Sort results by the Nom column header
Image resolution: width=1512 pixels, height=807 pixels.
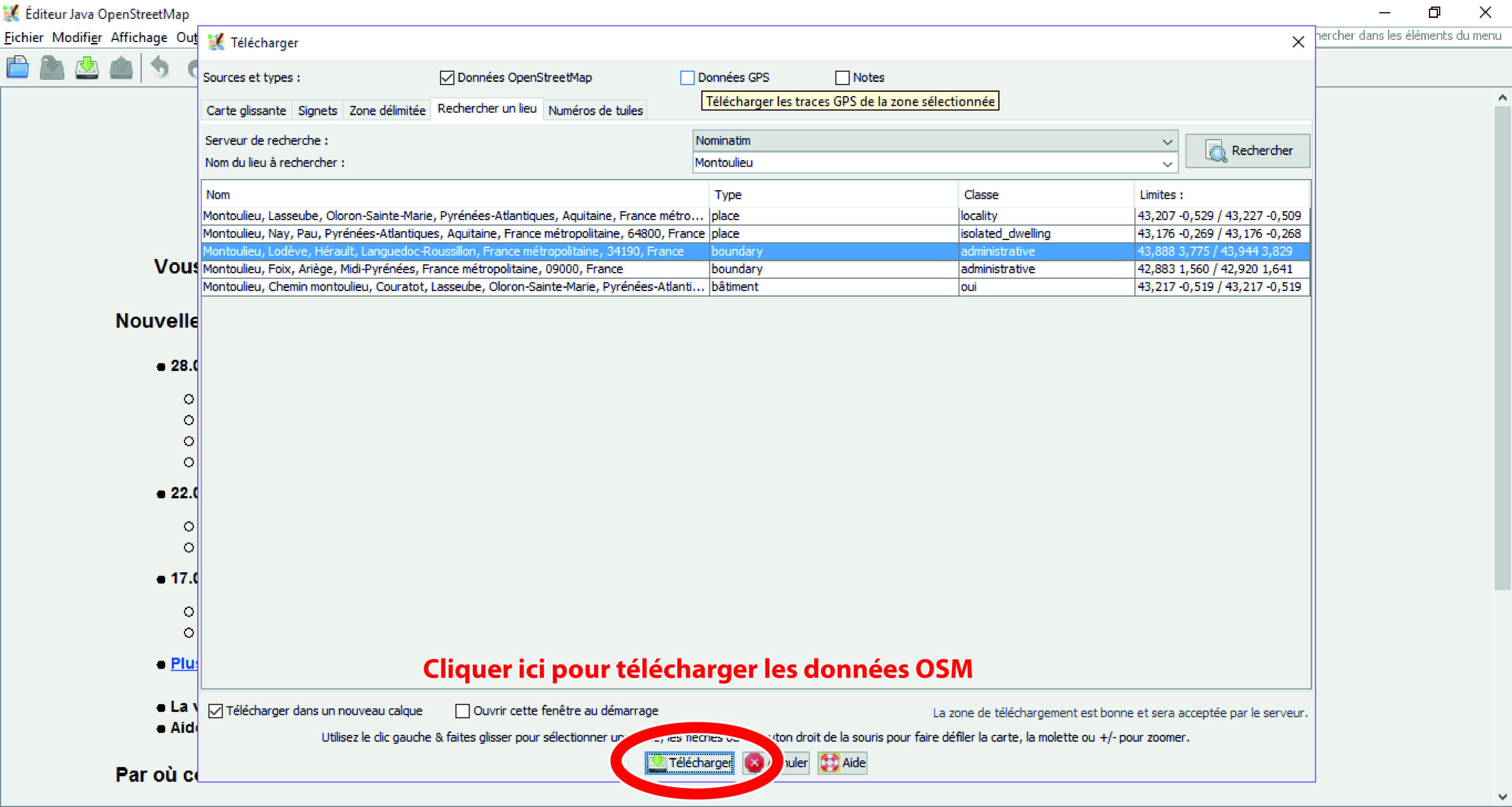pos(455,194)
